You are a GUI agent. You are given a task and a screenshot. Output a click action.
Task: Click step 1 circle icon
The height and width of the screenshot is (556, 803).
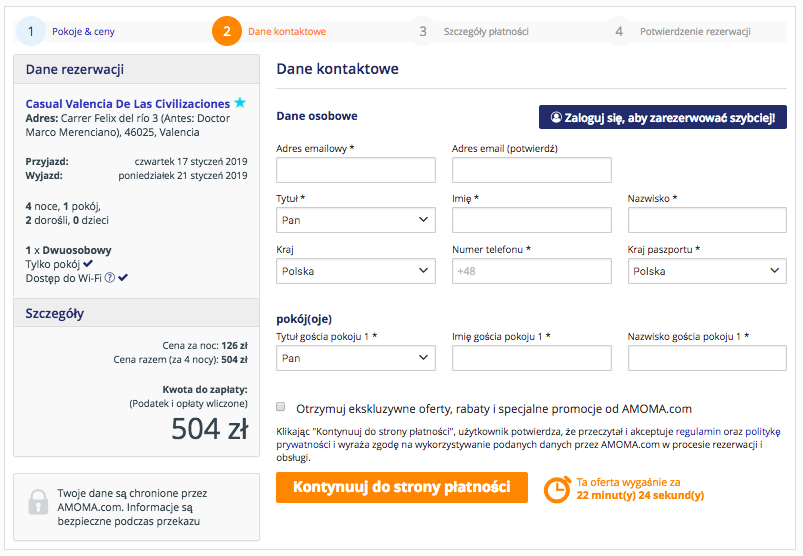point(31,31)
